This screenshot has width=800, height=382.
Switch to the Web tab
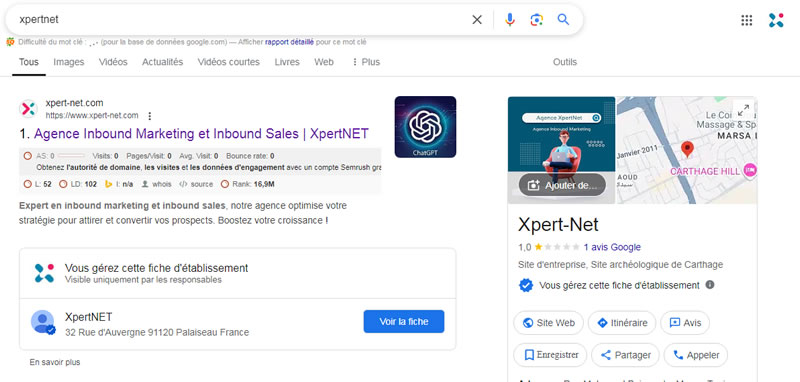pos(324,62)
